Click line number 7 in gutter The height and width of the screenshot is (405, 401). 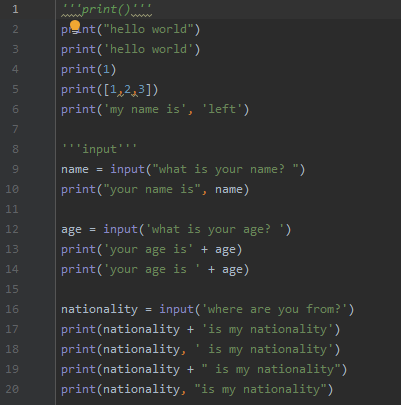tap(15, 129)
